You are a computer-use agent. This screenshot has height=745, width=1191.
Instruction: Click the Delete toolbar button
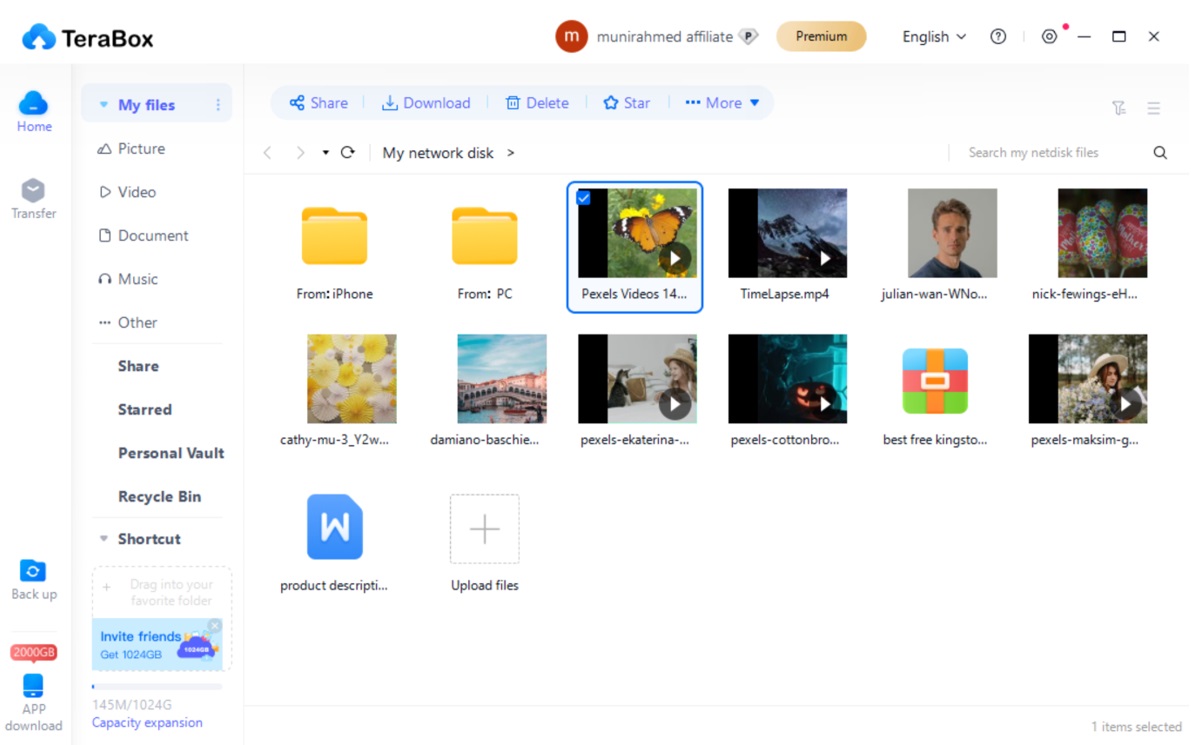(x=537, y=103)
